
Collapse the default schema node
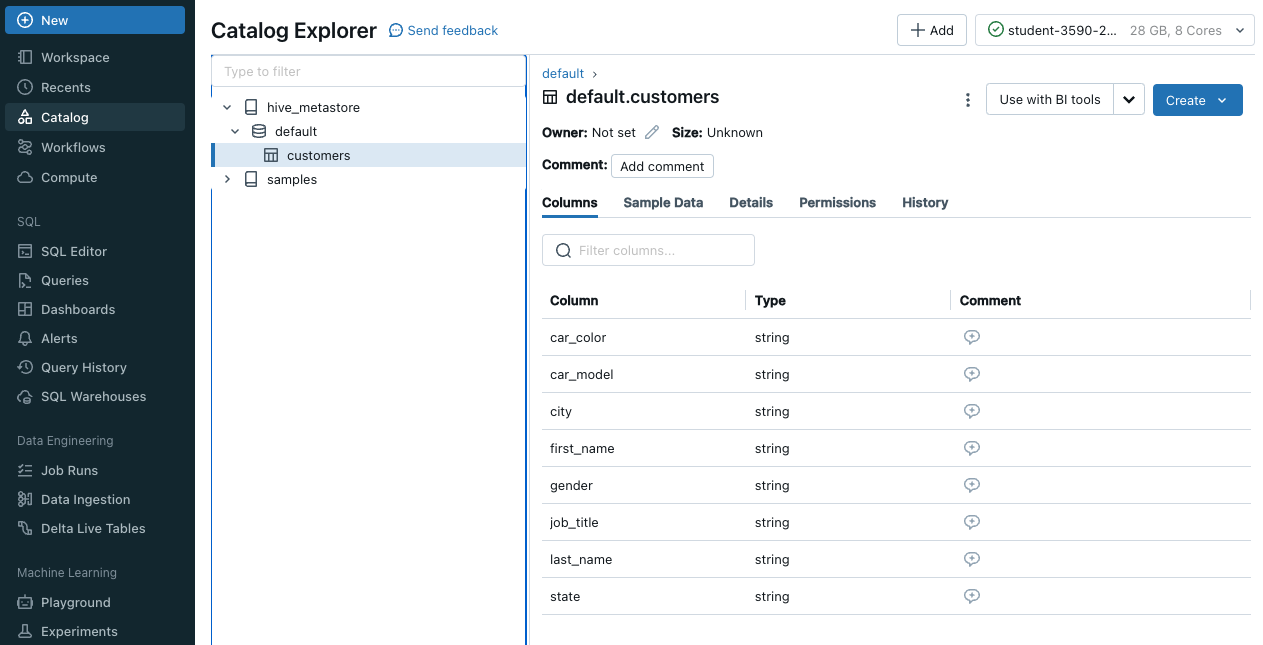point(235,131)
